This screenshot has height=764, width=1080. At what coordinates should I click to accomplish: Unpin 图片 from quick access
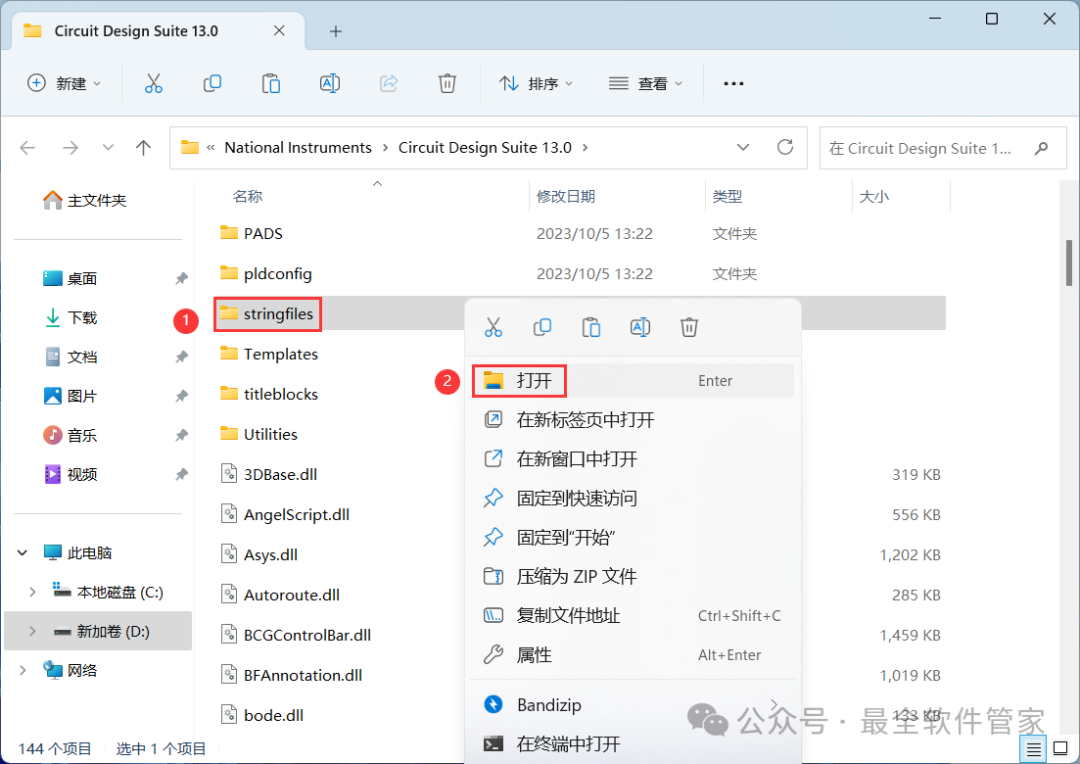[x=181, y=396]
